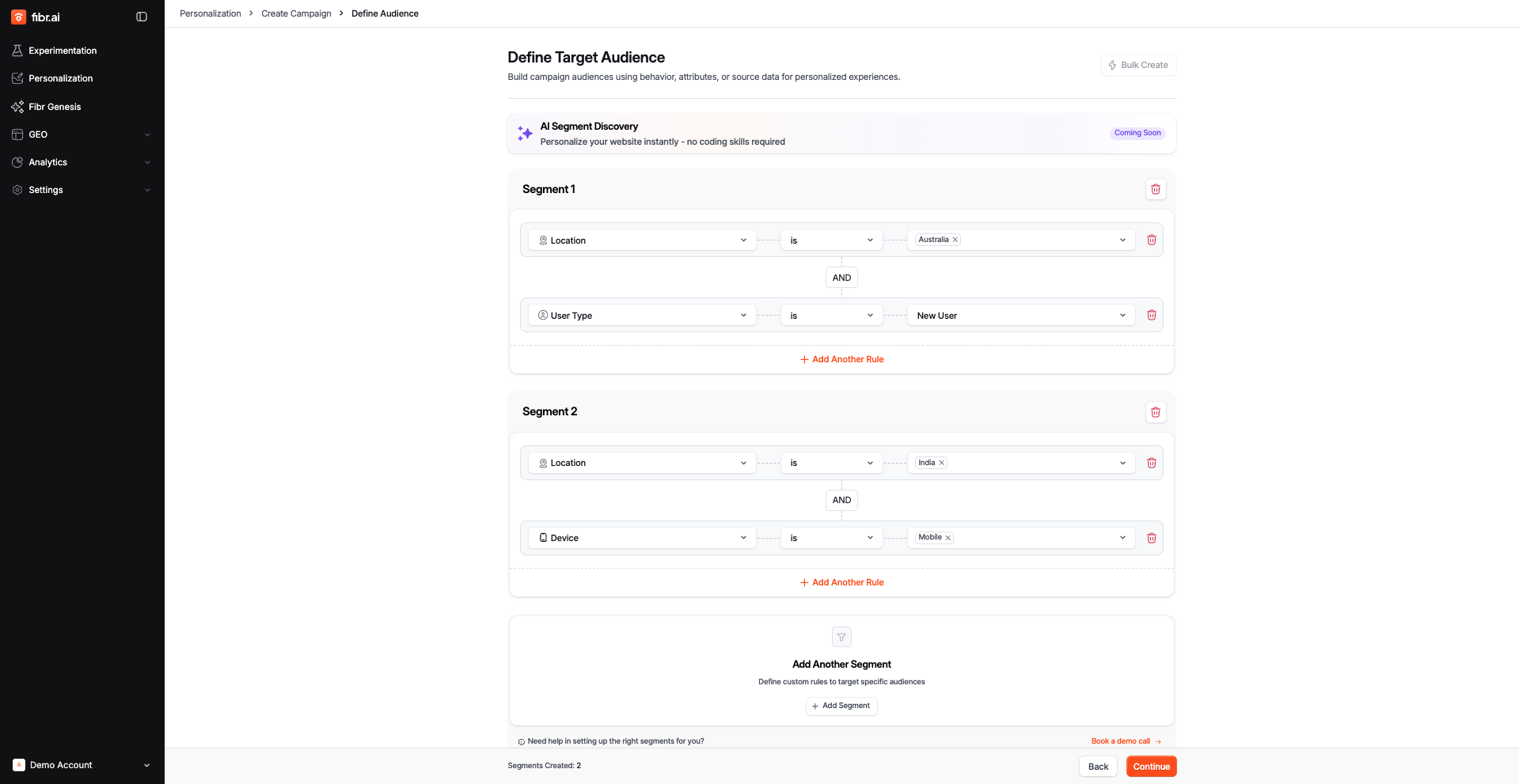Click the fibr.ai logo icon
Image resolution: width=1519 pixels, height=784 pixels.
tap(18, 17)
